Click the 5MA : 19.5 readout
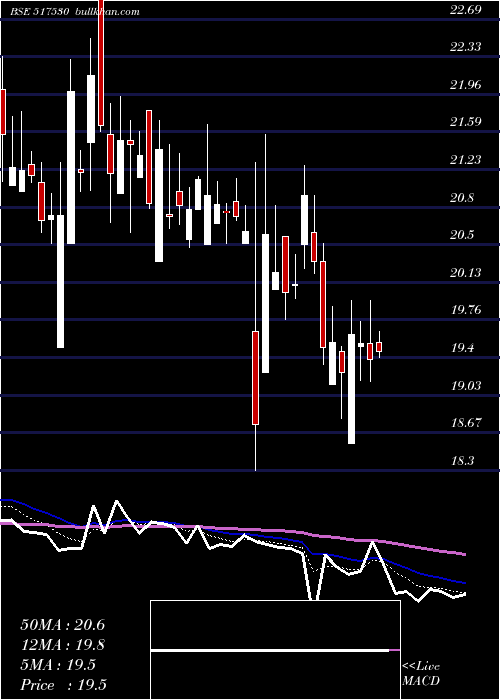Viewport: 500px width, 700px height. pyautogui.click(x=58, y=665)
